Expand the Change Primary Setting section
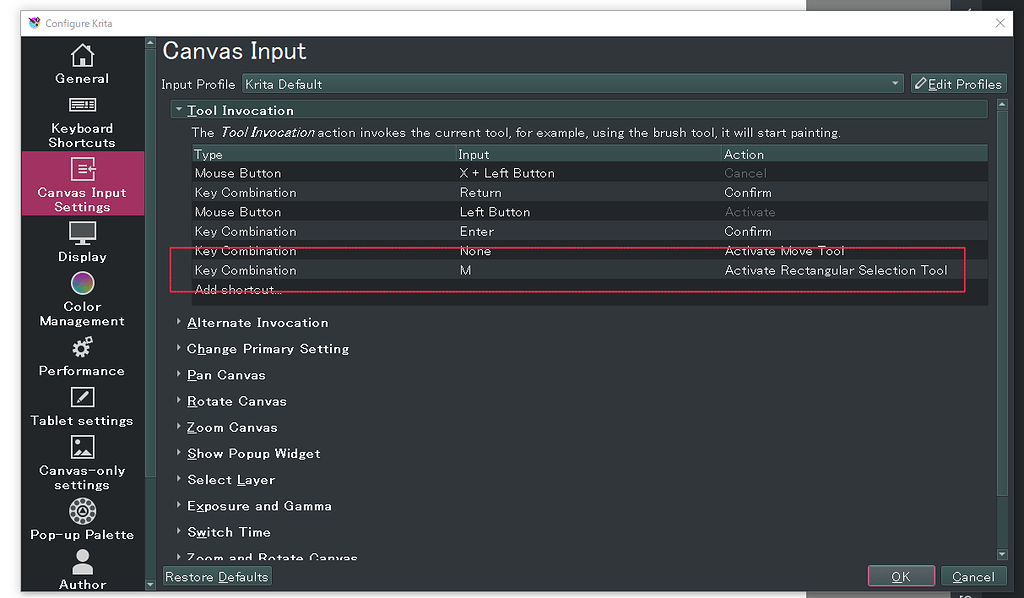The width and height of the screenshot is (1024, 598). point(178,348)
